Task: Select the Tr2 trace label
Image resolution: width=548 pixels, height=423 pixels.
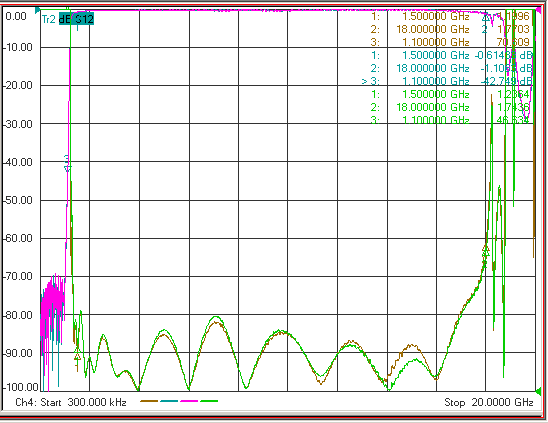Action: click(48, 19)
